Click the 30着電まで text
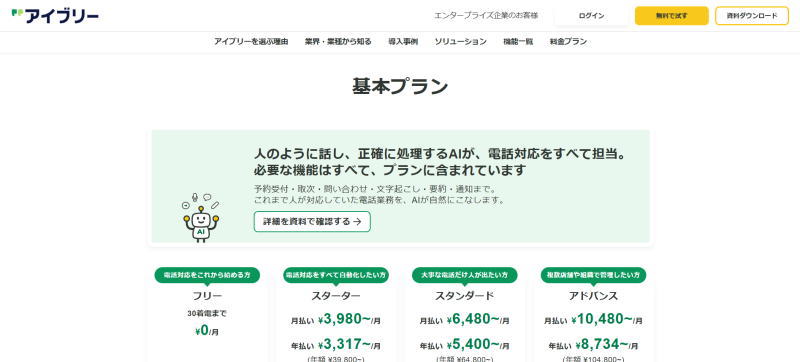The width and height of the screenshot is (800, 362). coord(207,314)
